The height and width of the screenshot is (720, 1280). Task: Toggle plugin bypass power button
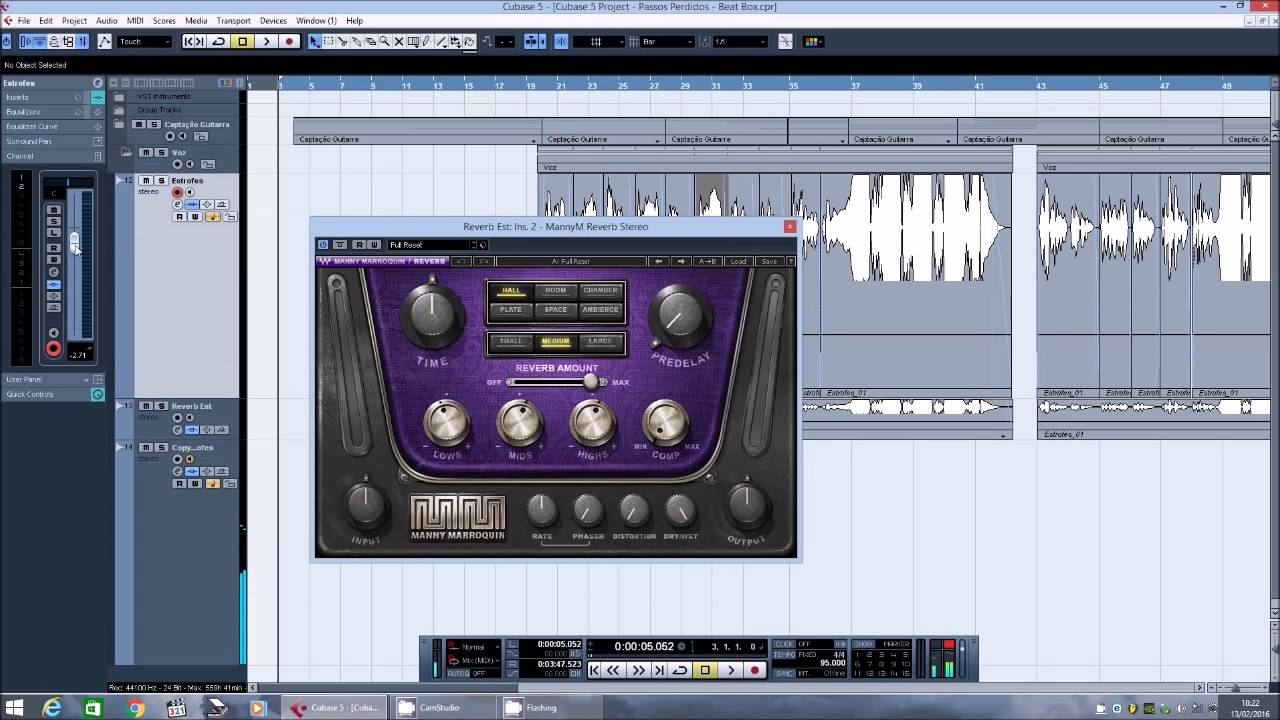pos(323,245)
